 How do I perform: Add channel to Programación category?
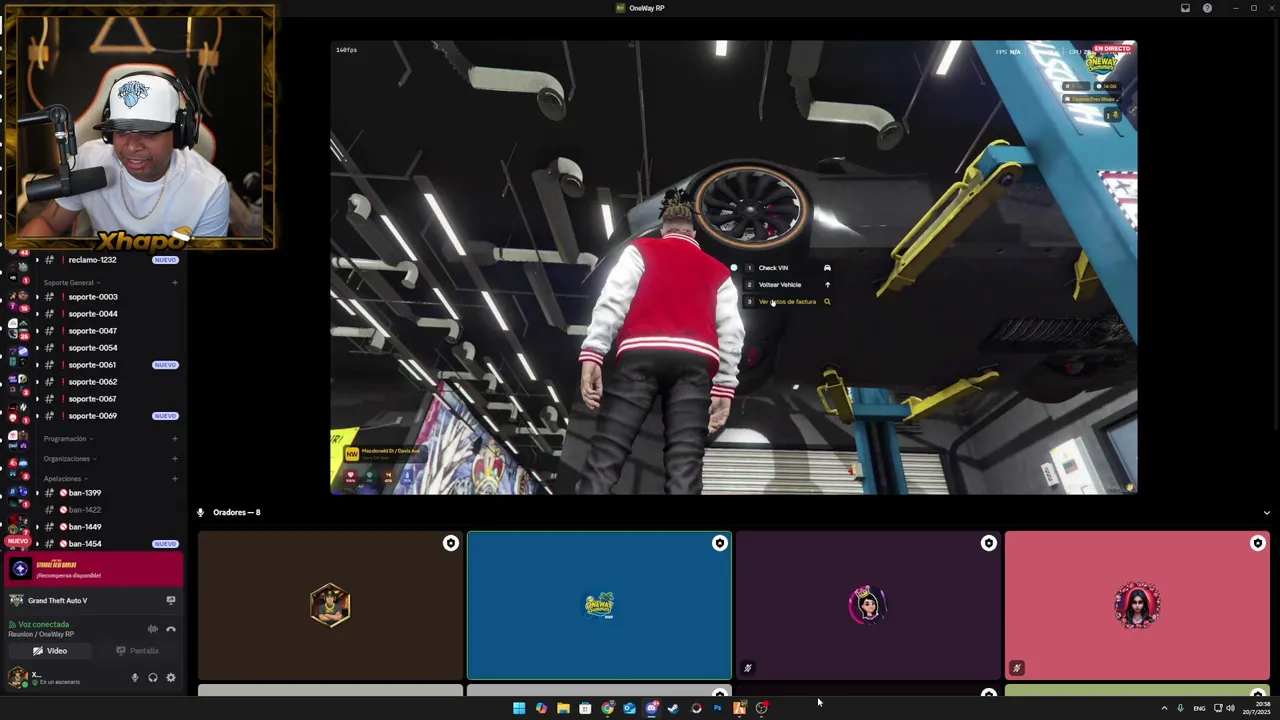click(175, 439)
